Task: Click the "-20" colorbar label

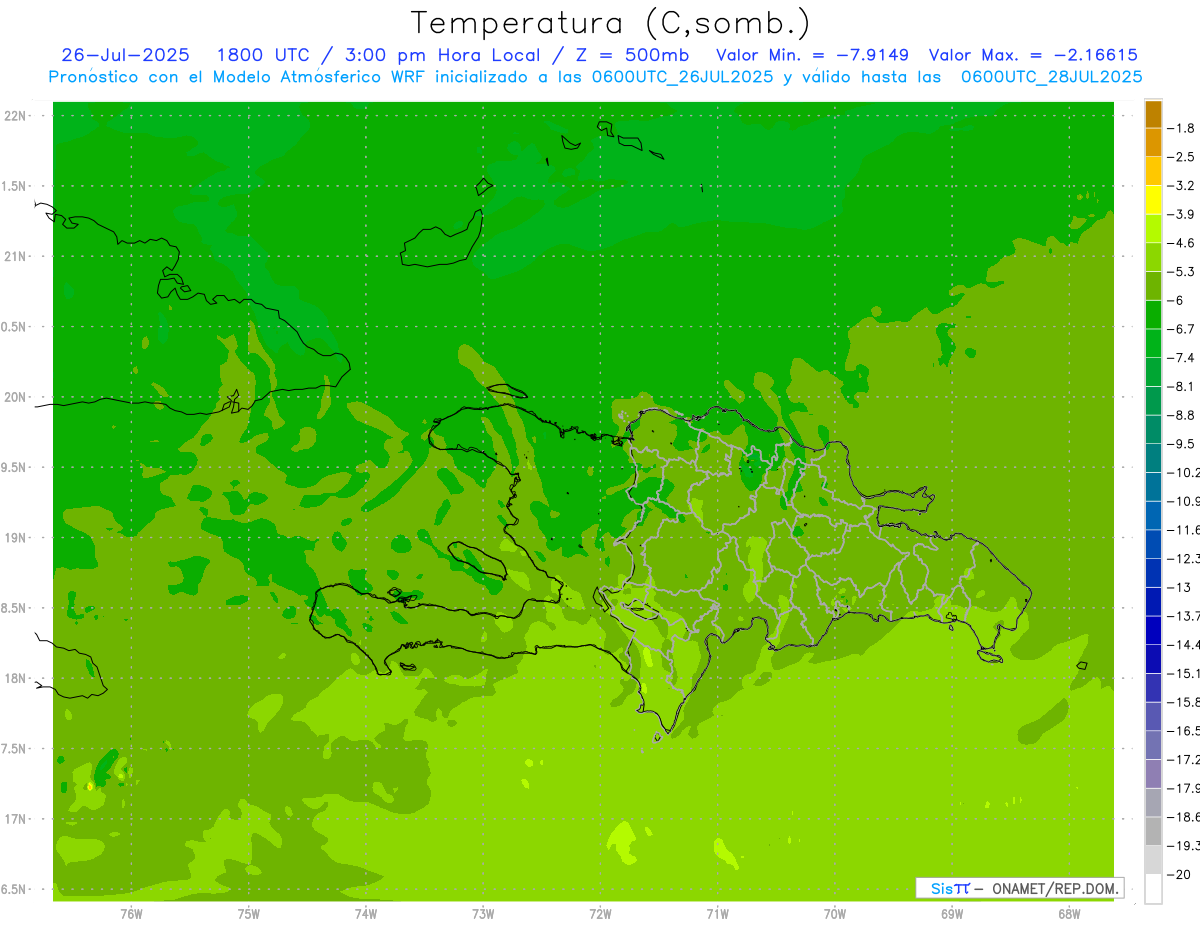Action: pyautogui.click(x=1178, y=874)
